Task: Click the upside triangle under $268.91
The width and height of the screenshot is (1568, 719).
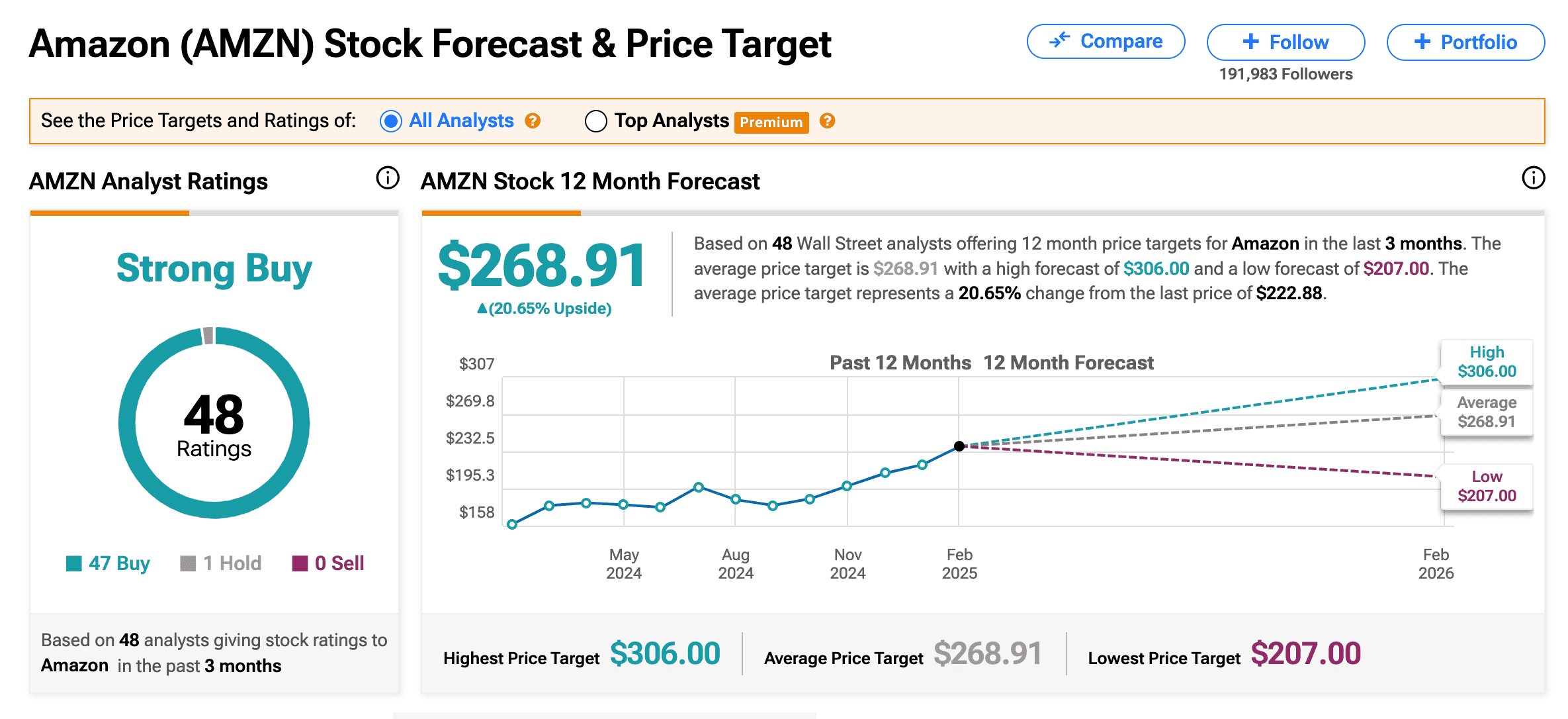Action: coord(482,309)
